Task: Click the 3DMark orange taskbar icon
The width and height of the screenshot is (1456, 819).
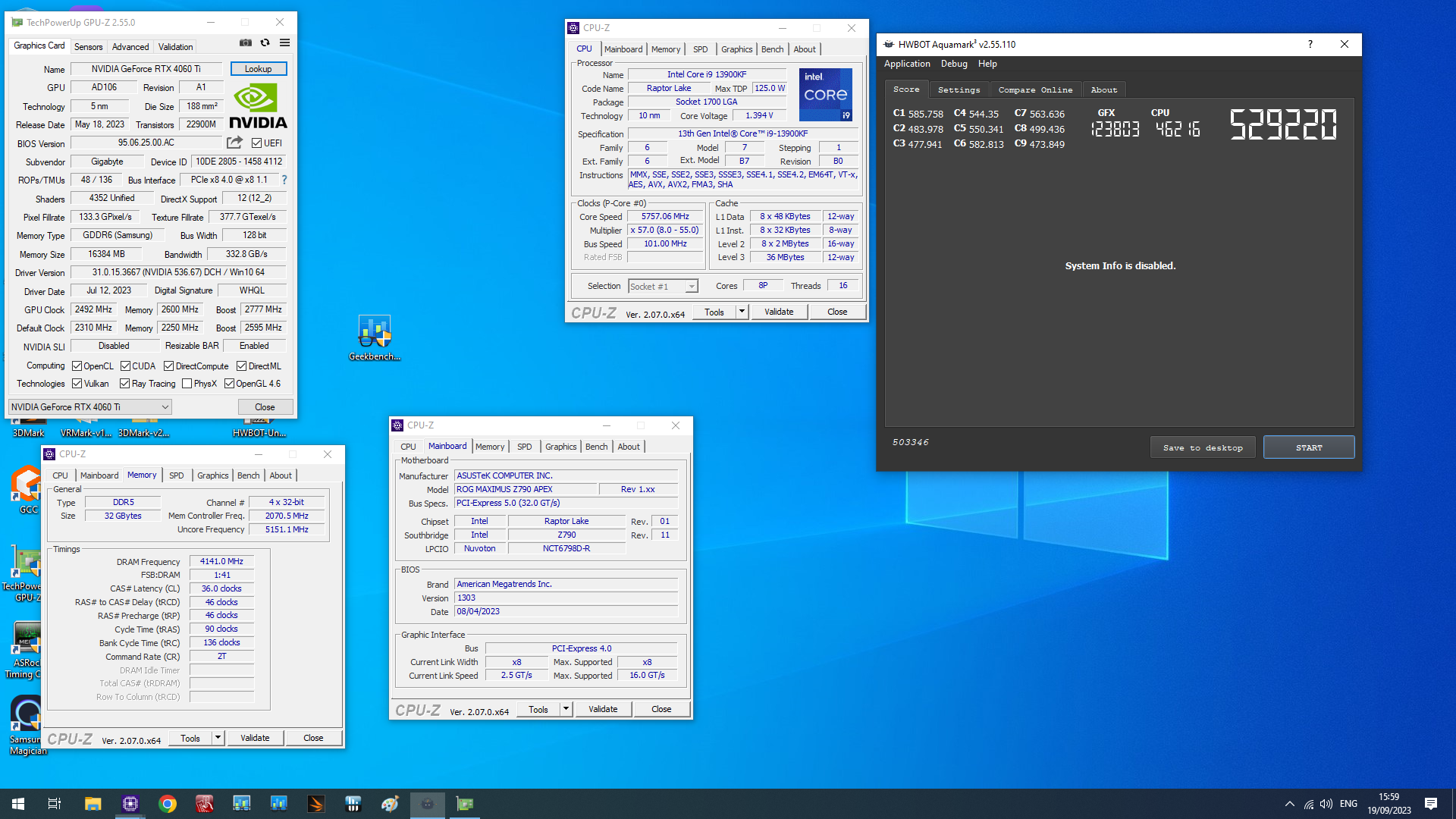Action: 315,804
